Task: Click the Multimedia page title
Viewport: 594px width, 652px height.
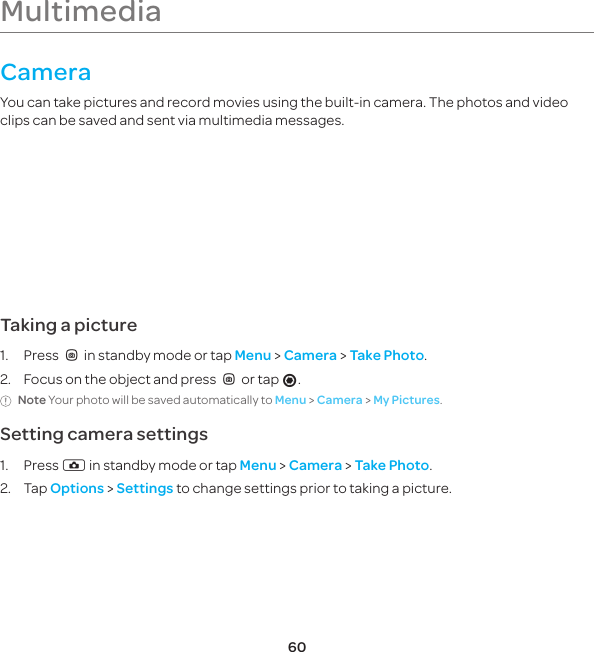Action: click(x=81, y=11)
